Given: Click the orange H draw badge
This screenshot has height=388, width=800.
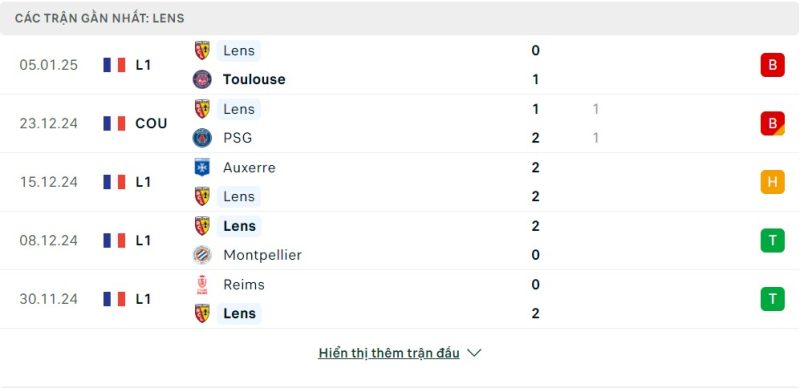Looking at the screenshot, I should (x=772, y=182).
